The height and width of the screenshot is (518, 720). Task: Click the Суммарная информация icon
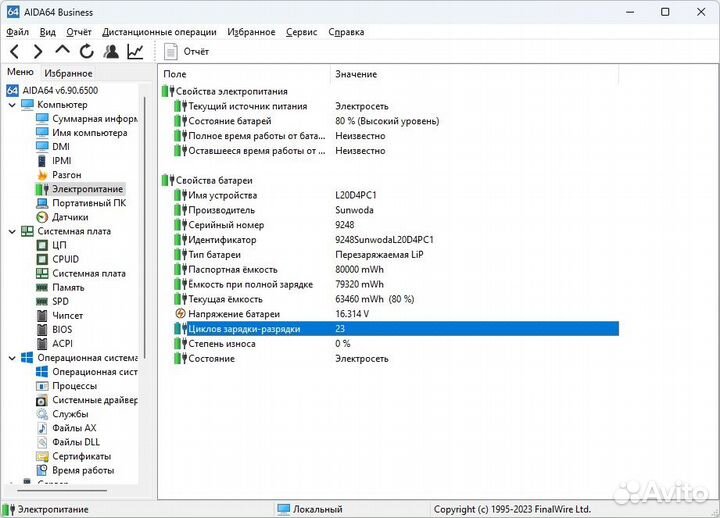point(42,118)
